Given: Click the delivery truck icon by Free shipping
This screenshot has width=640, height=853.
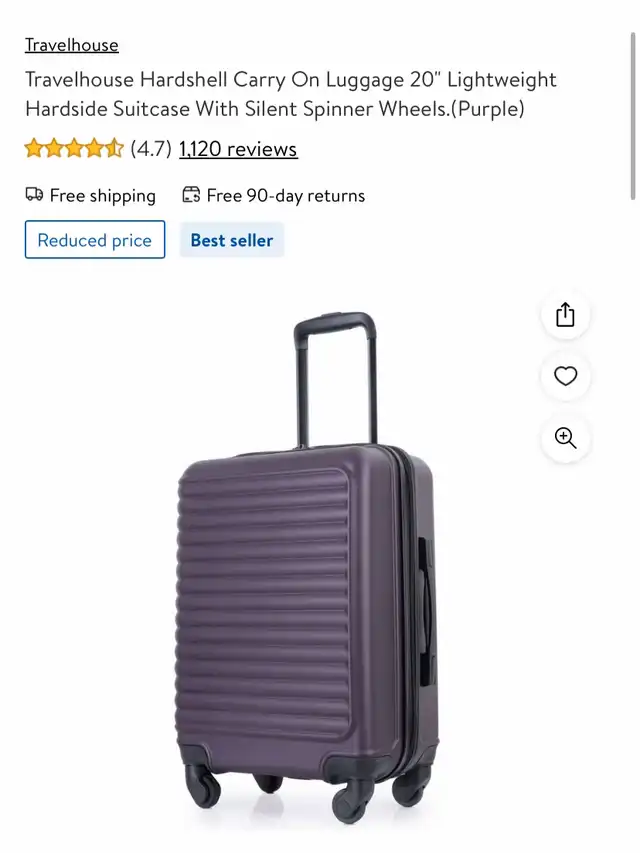Looking at the screenshot, I should [34, 194].
